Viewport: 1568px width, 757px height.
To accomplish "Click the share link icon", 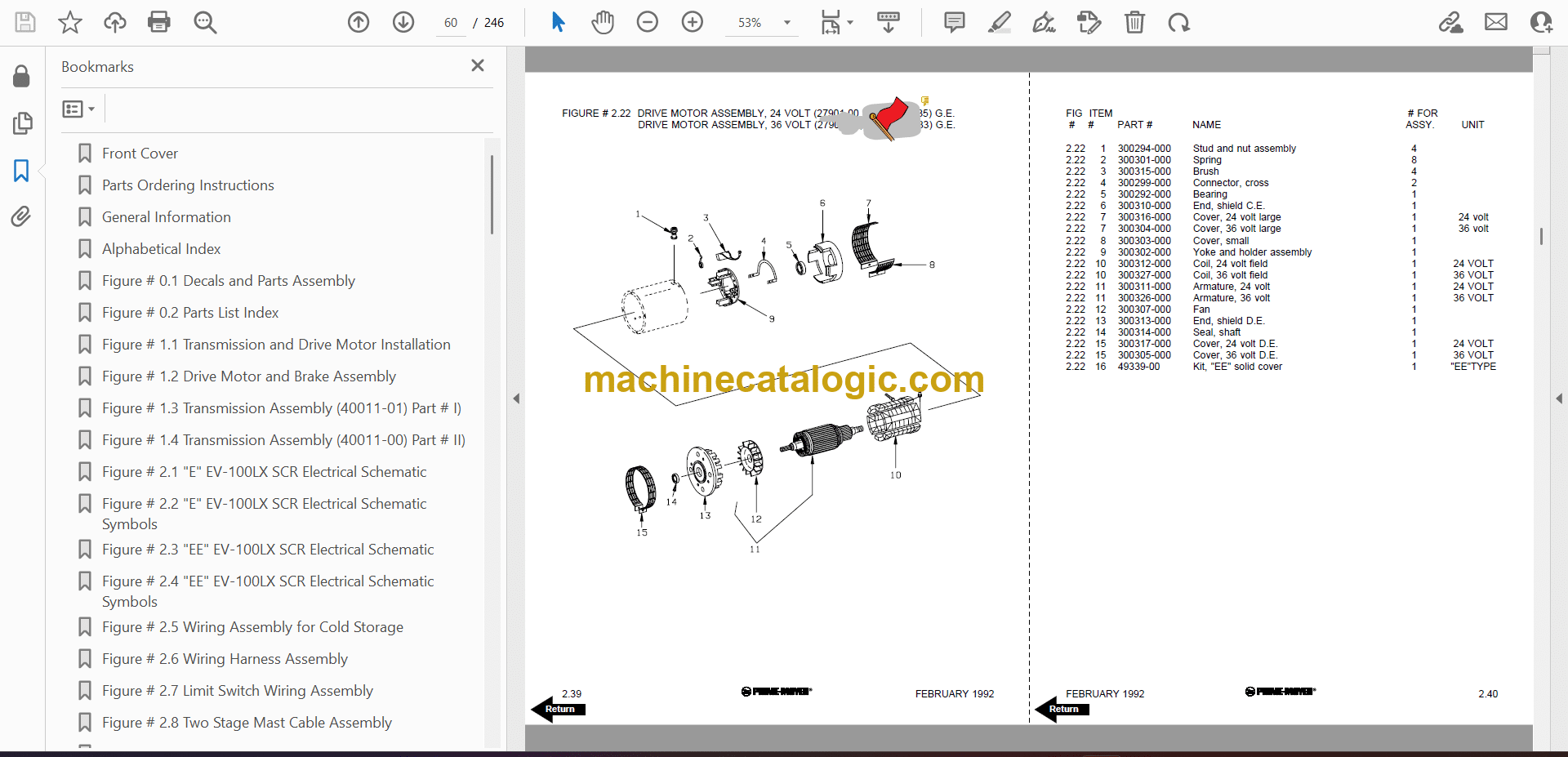I will 1451,22.
